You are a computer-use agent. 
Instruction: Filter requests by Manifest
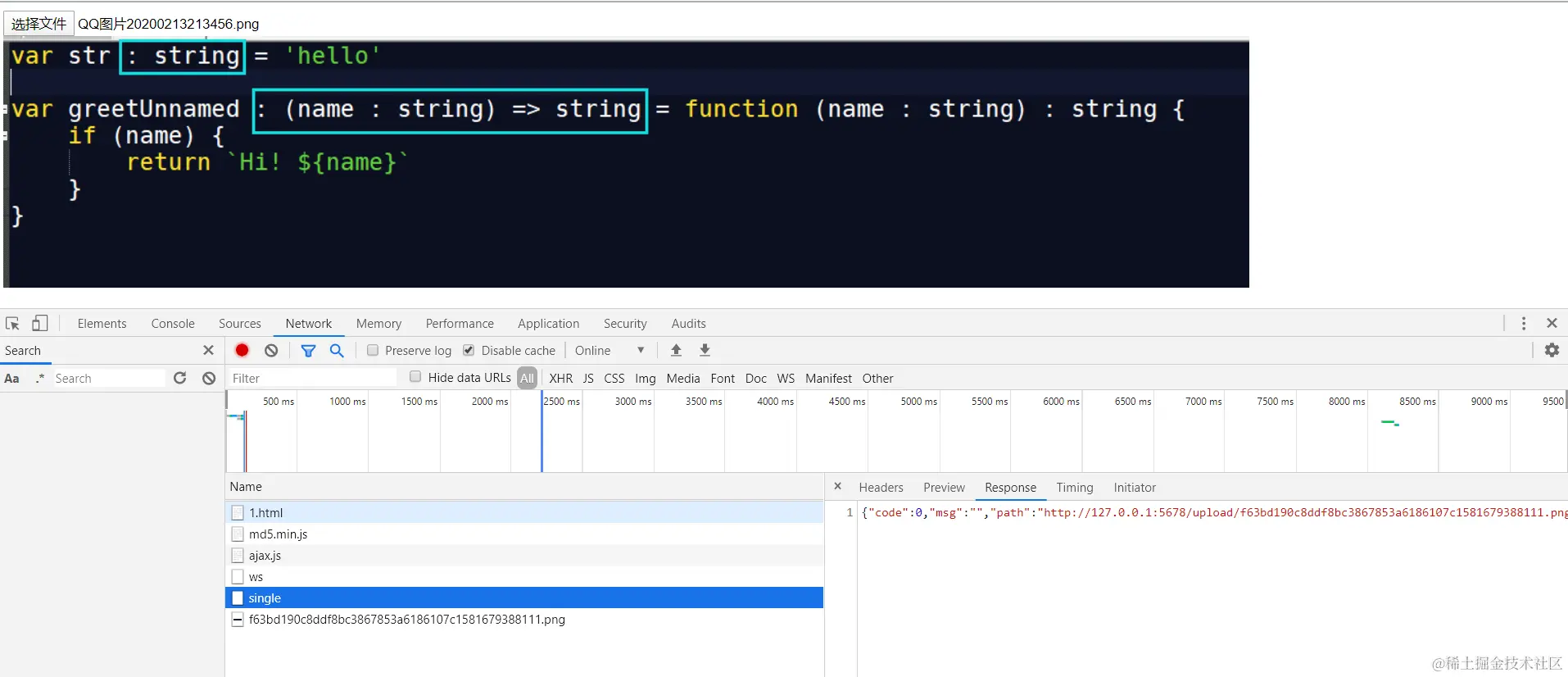828,378
